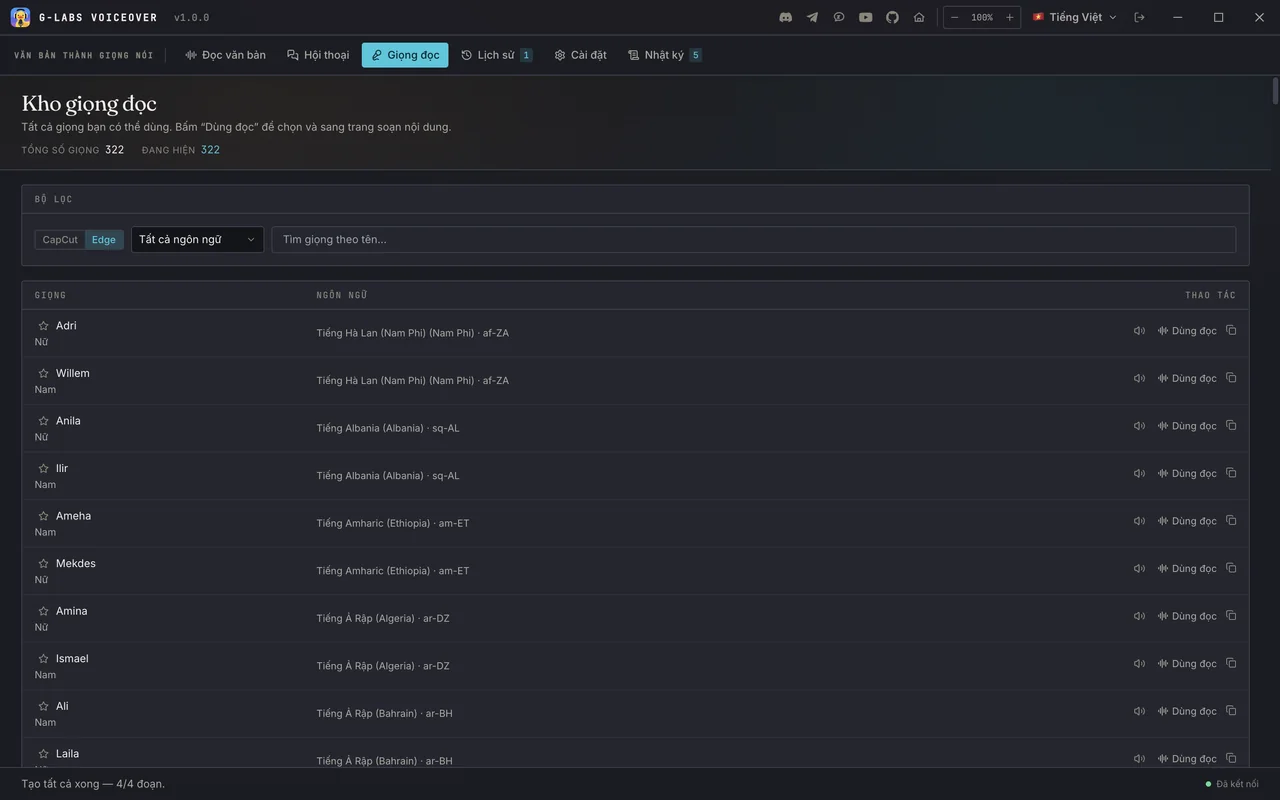Viewport: 1280px width, 800px height.
Task: Copy the Adri voice with the copy icon
Action: point(1231,330)
